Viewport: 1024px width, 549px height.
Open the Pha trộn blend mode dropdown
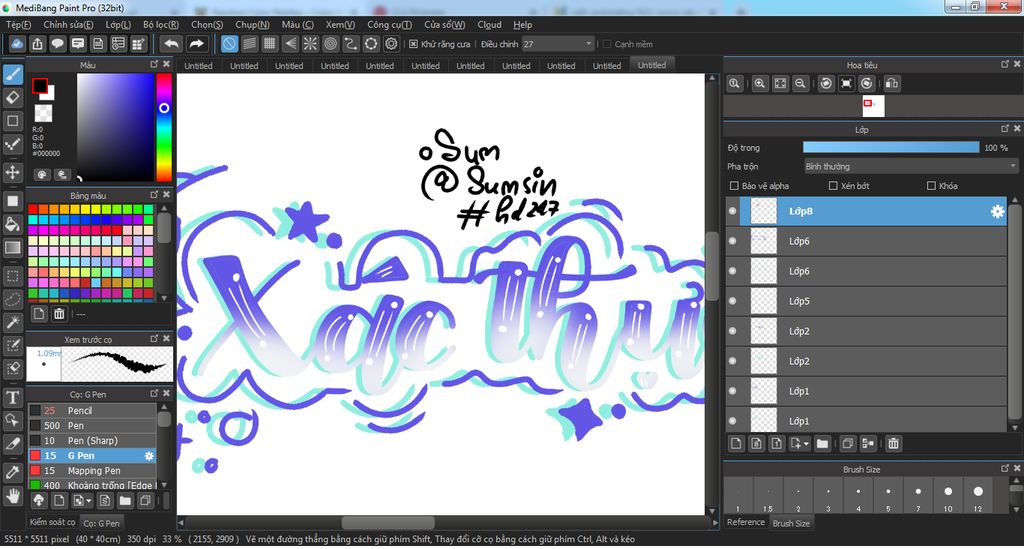[x=910, y=166]
